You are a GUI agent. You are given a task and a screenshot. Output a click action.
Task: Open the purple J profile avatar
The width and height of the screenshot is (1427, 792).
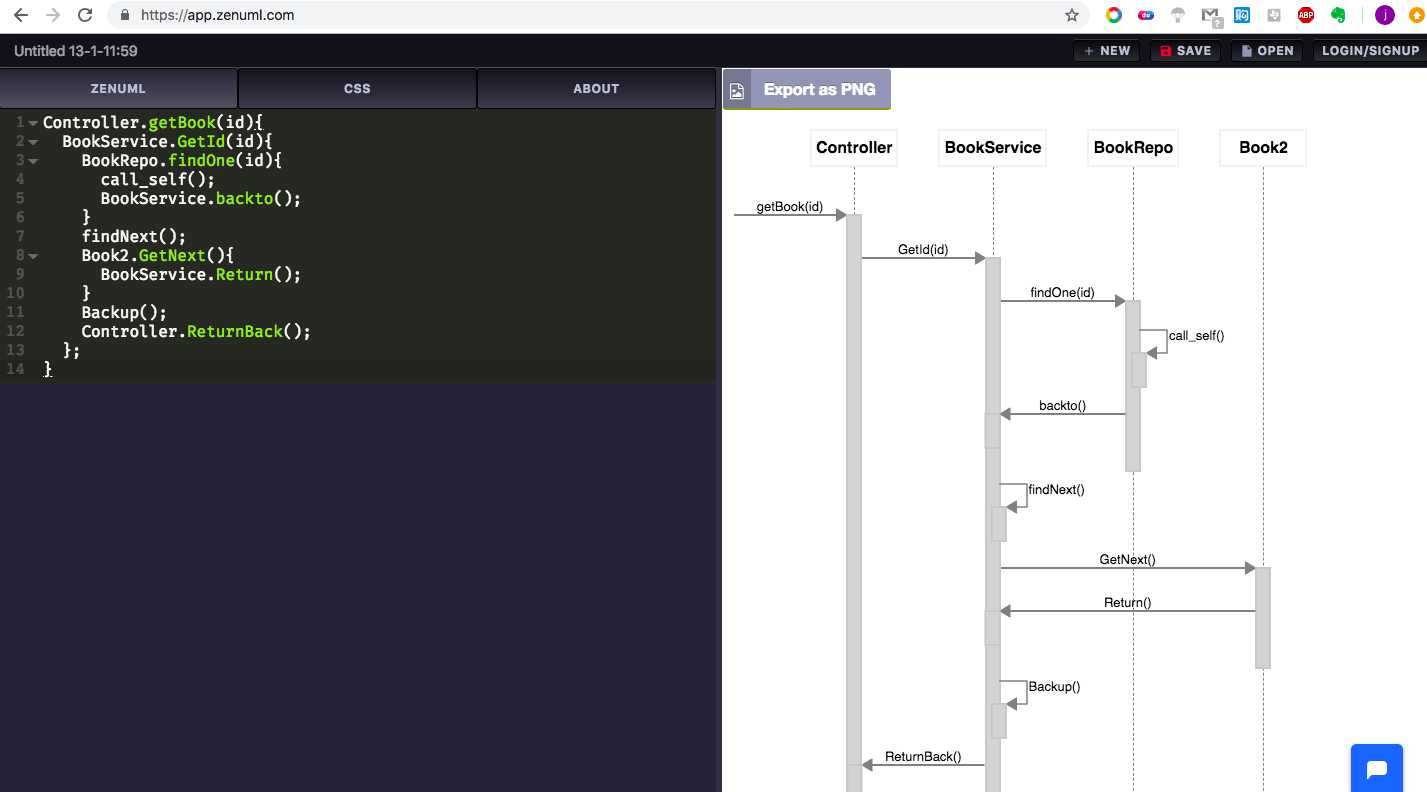(x=1385, y=15)
